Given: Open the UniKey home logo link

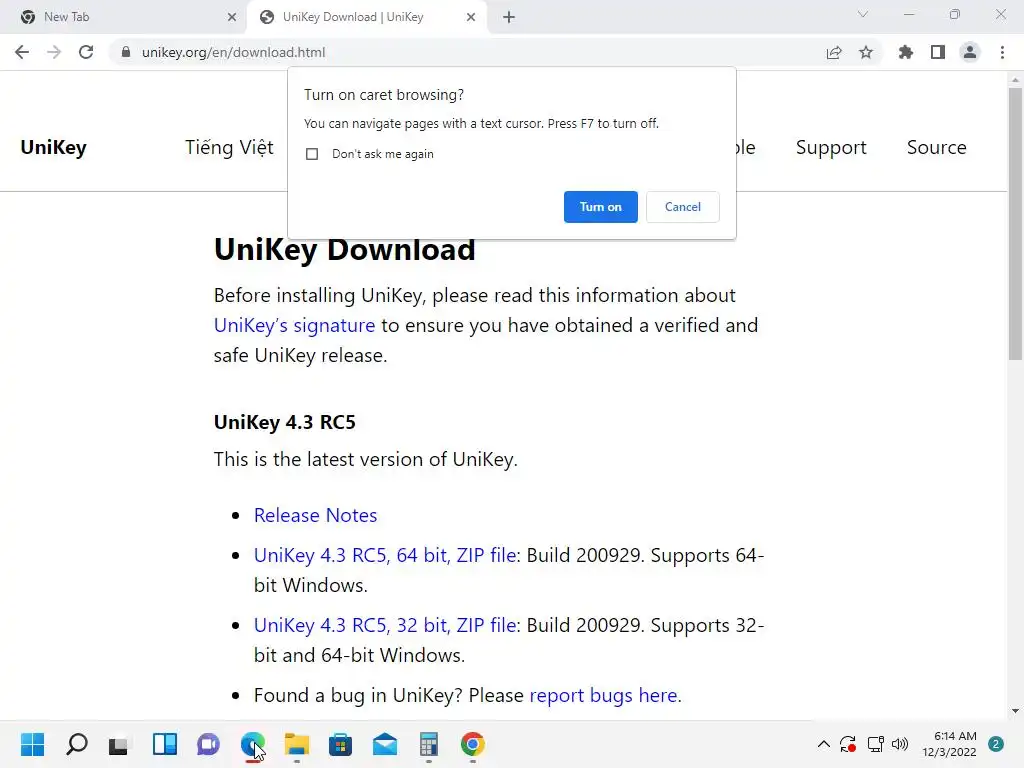Looking at the screenshot, I should (54, 148).
